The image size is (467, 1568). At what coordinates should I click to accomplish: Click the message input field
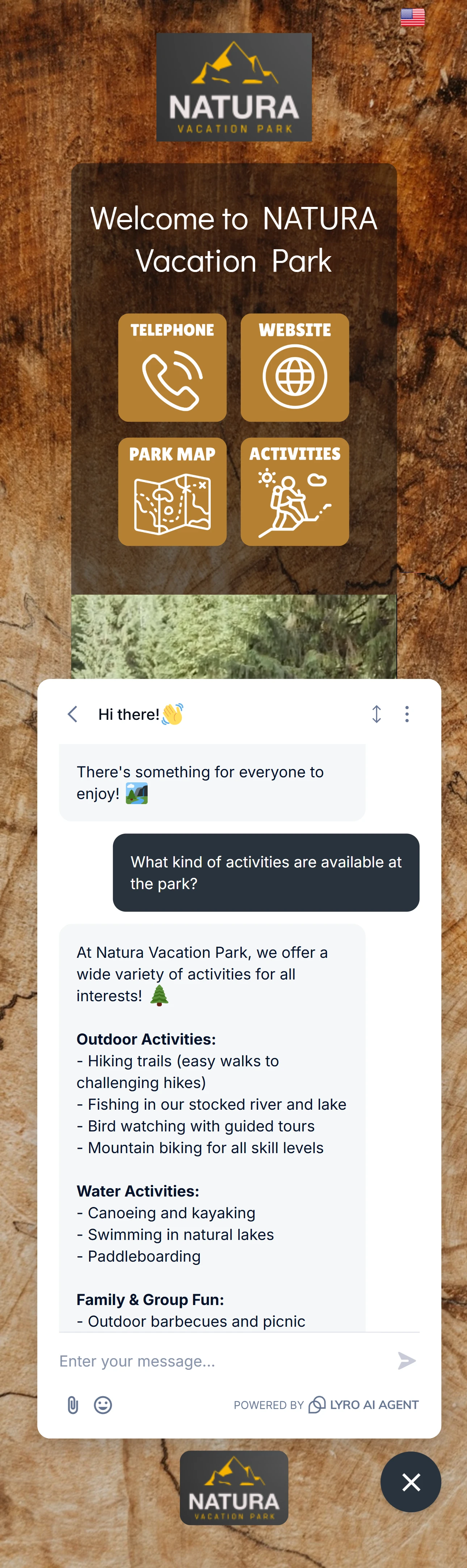tap(223, 1361)
